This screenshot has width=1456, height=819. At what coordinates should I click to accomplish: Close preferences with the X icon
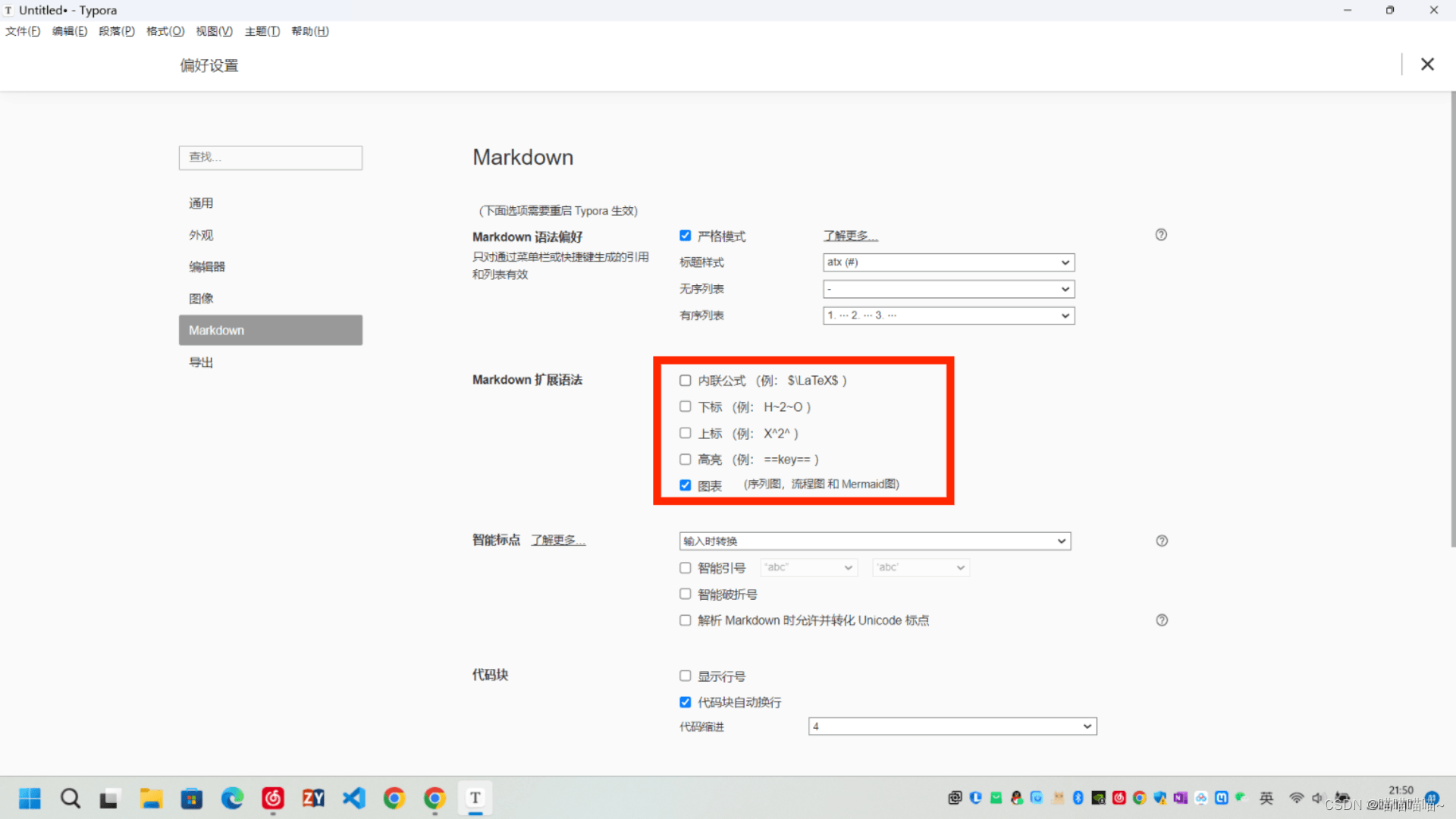(1427, 64)
